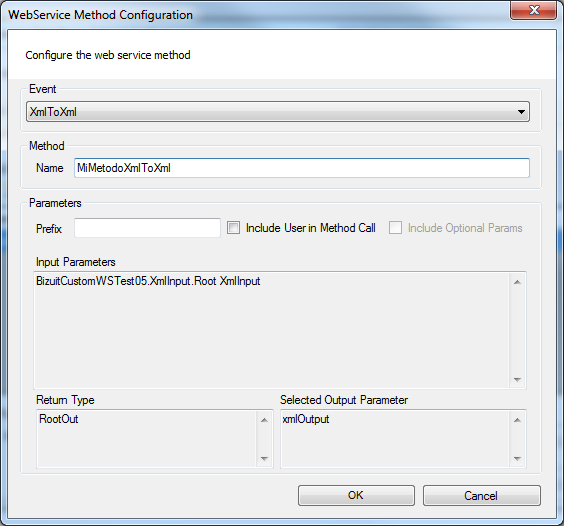Click the Prefix input box

pos(147,228)
